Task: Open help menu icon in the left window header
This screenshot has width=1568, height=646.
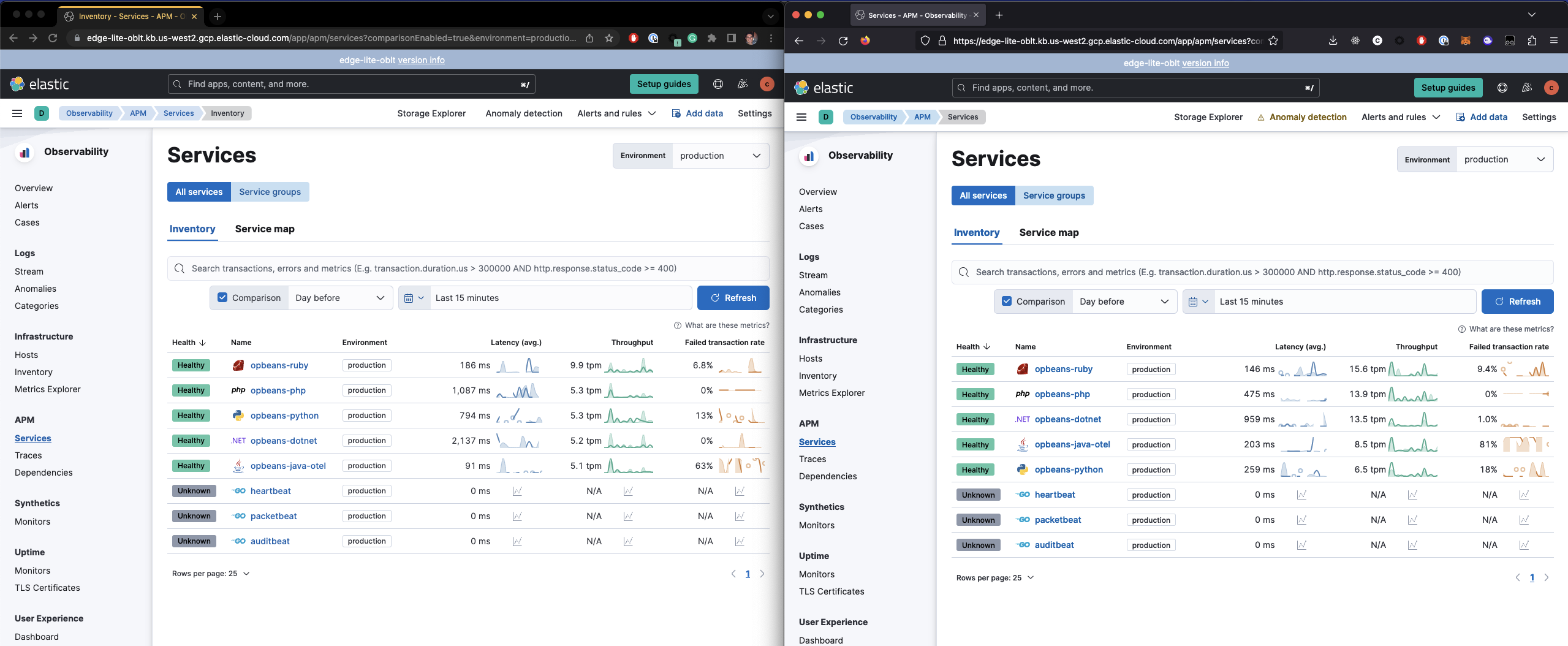Action: [x=718, y=84]
